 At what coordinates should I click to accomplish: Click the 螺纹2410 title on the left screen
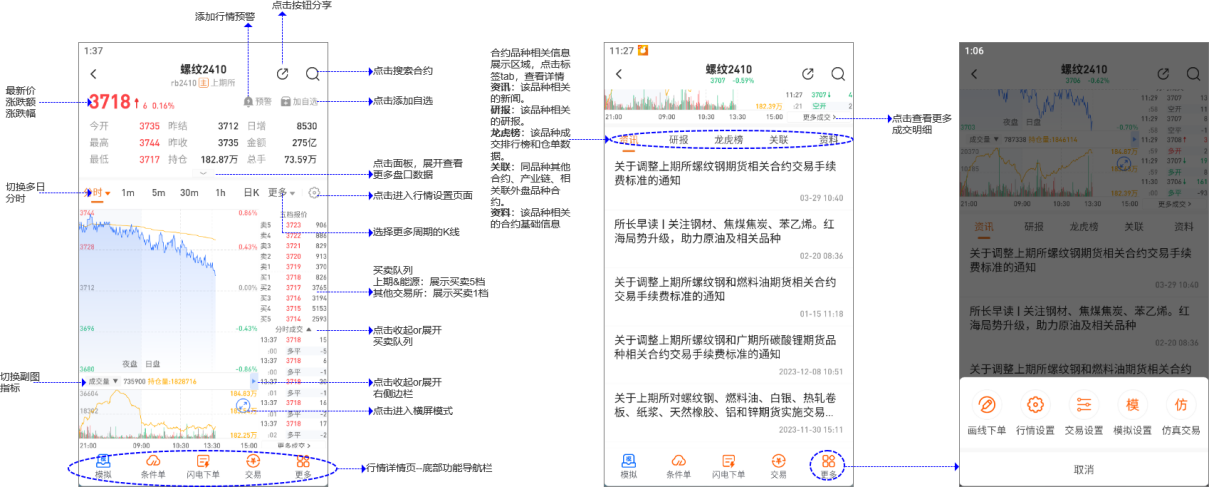(x=203, y=68)
